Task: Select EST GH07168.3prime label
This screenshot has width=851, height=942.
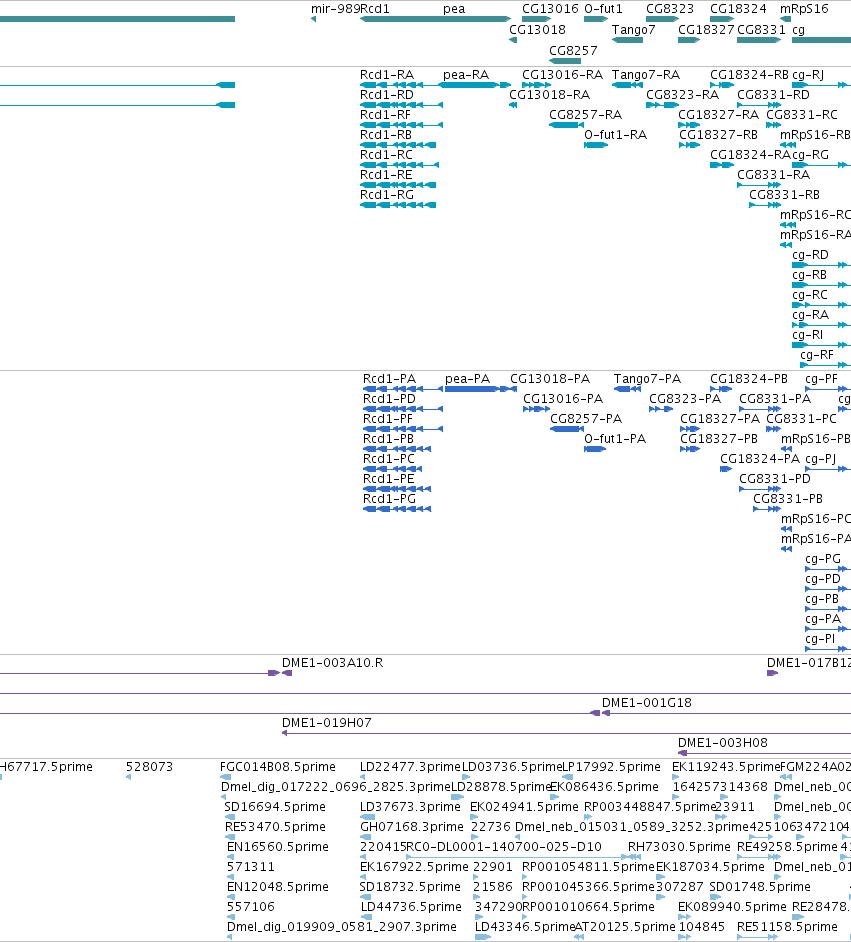Action: tap(411, 827)
